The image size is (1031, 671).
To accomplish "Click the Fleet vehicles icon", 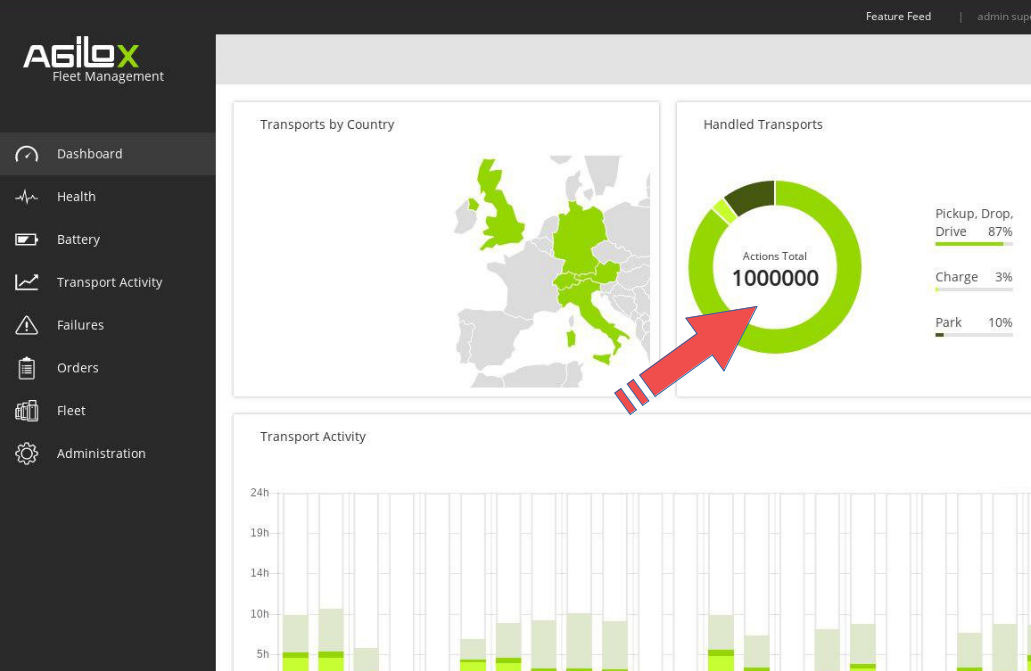I will [27, 411].
